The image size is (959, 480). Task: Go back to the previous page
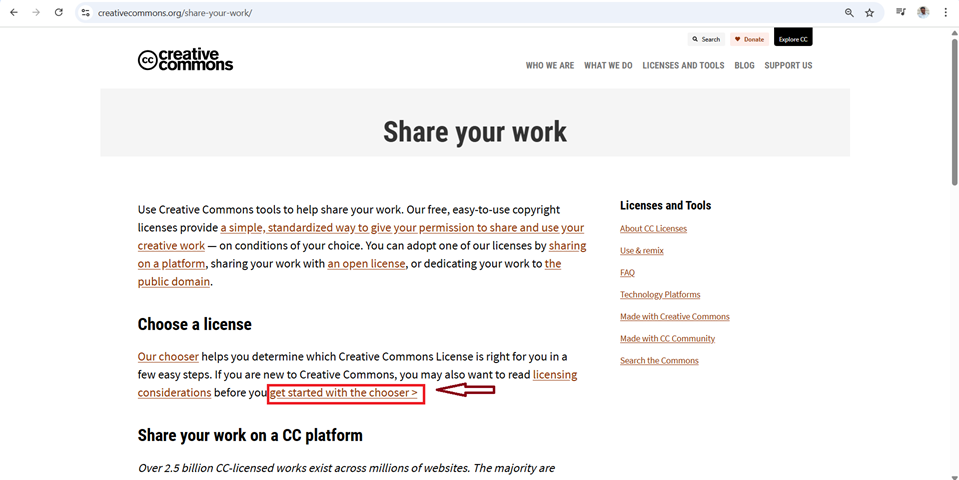point(14,12)
